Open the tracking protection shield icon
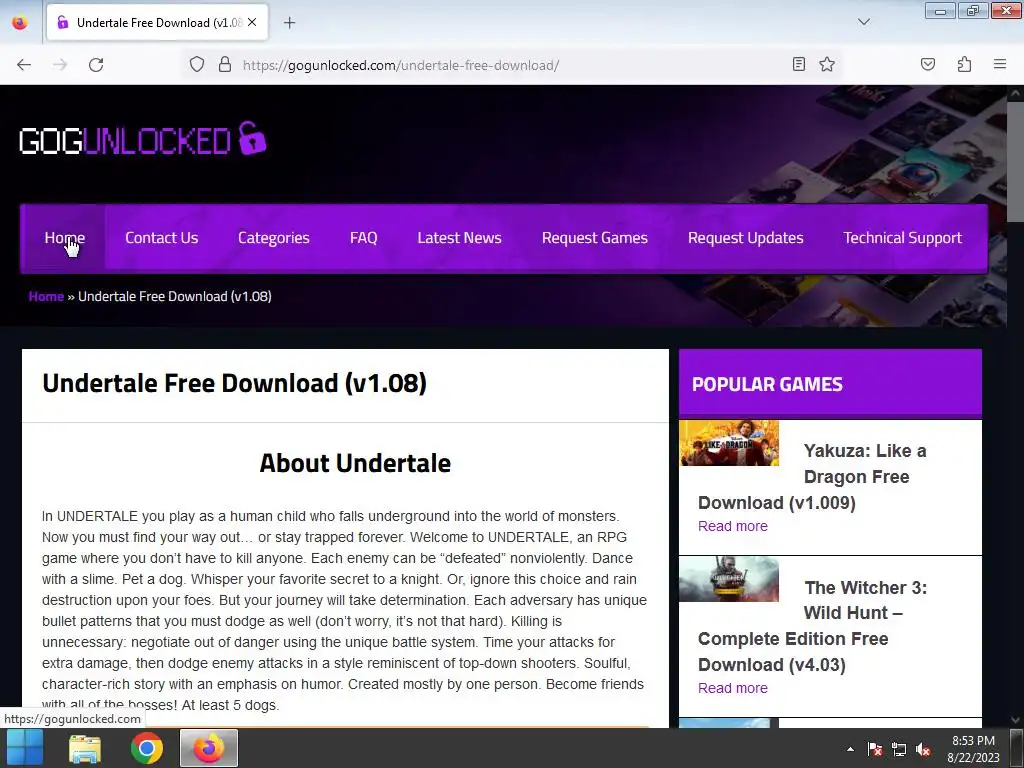The image size is (1024, 768). (197, 64)
